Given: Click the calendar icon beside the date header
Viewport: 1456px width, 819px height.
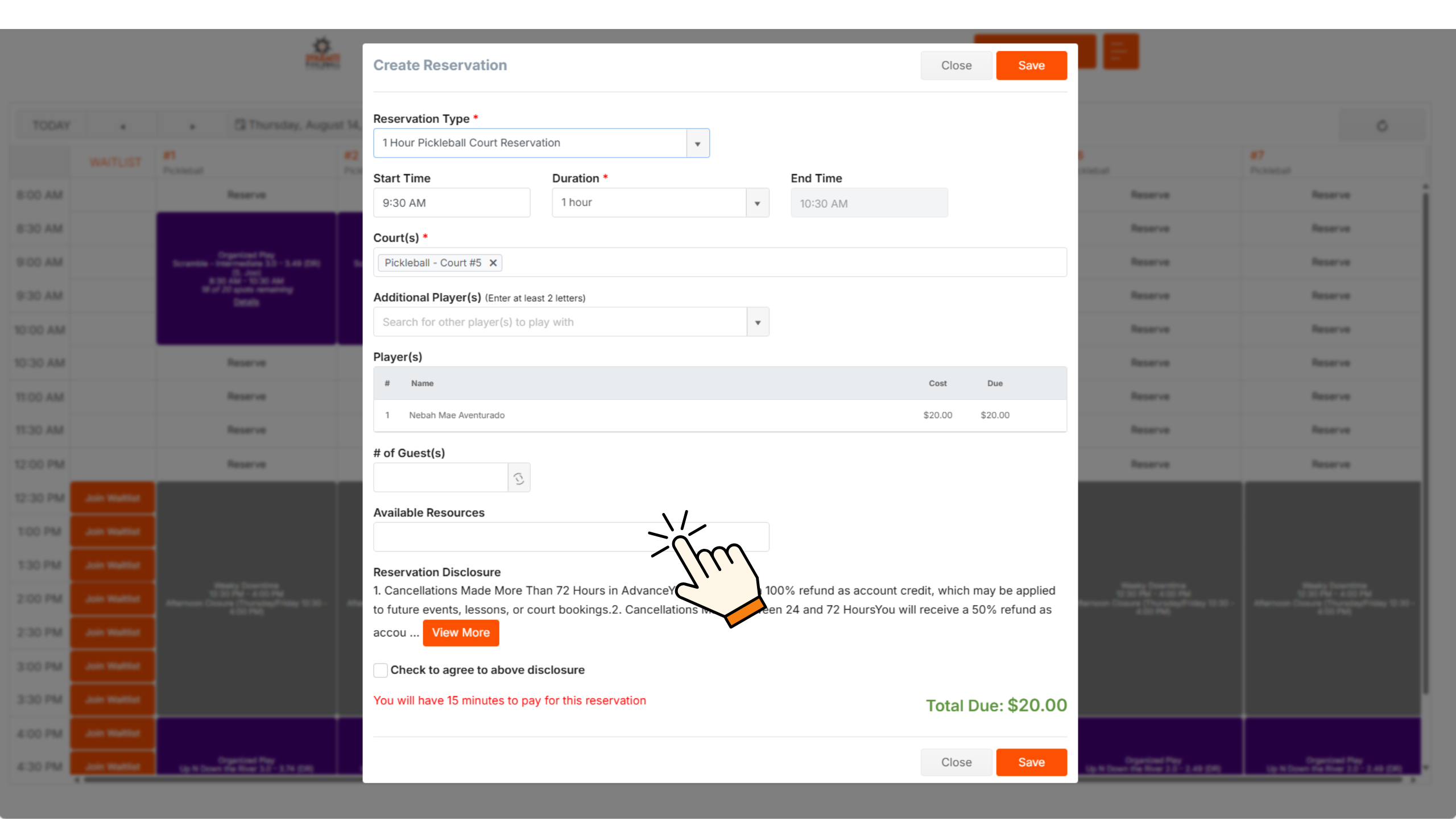Looking at the screenshot, I should 241,125.
